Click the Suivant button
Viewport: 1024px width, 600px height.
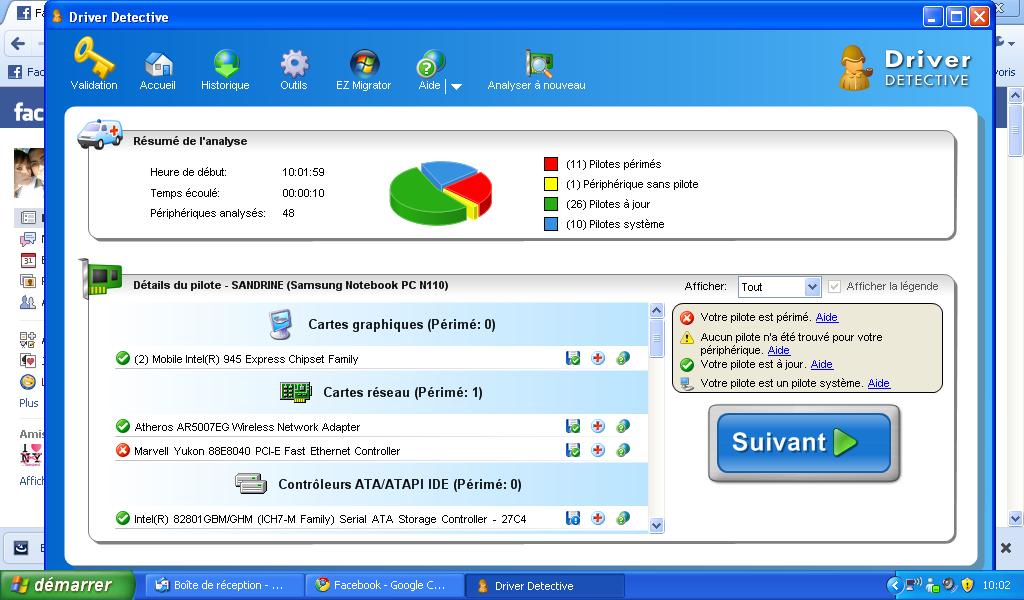804,443
